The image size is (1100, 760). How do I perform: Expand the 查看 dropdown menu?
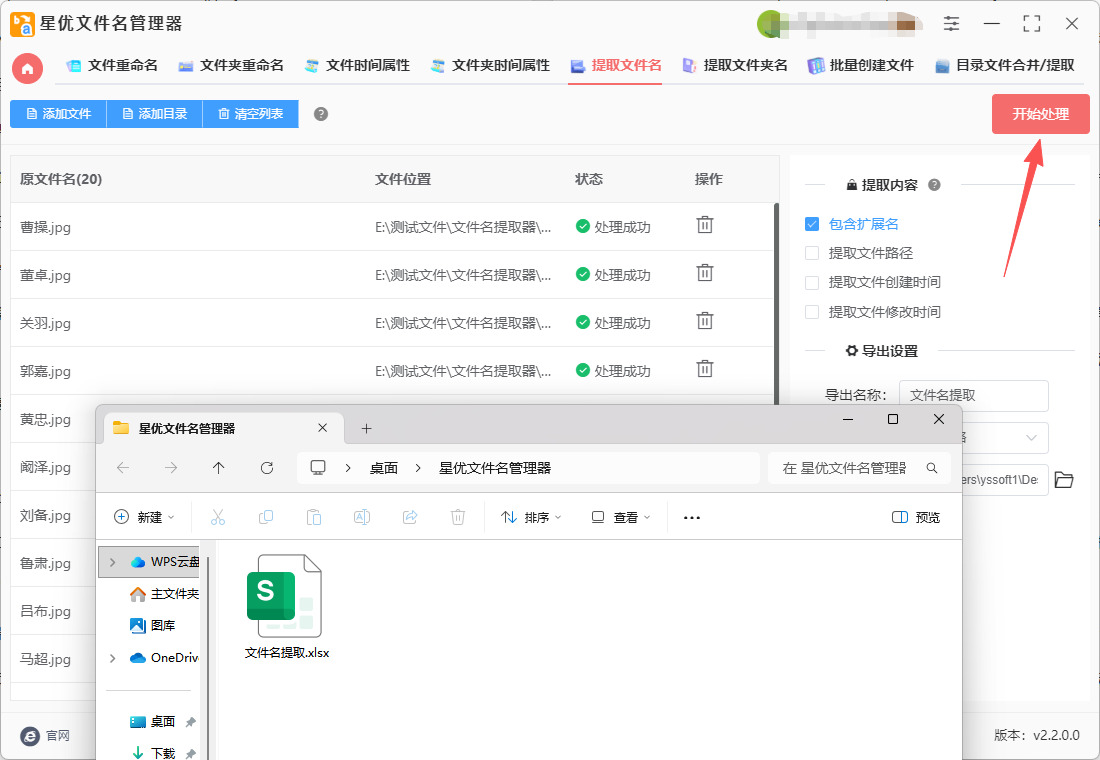[x=621, y=517]
